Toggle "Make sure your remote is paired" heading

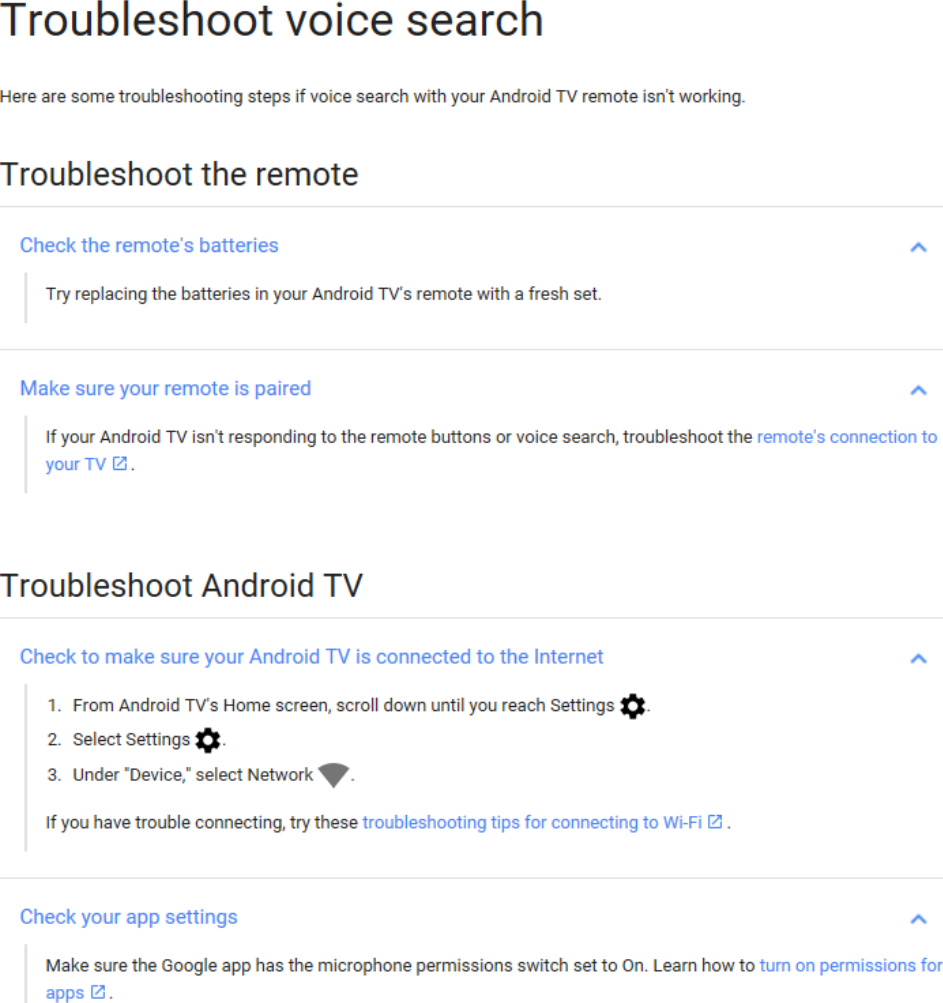pyautogui.click(x=166, y=388)
